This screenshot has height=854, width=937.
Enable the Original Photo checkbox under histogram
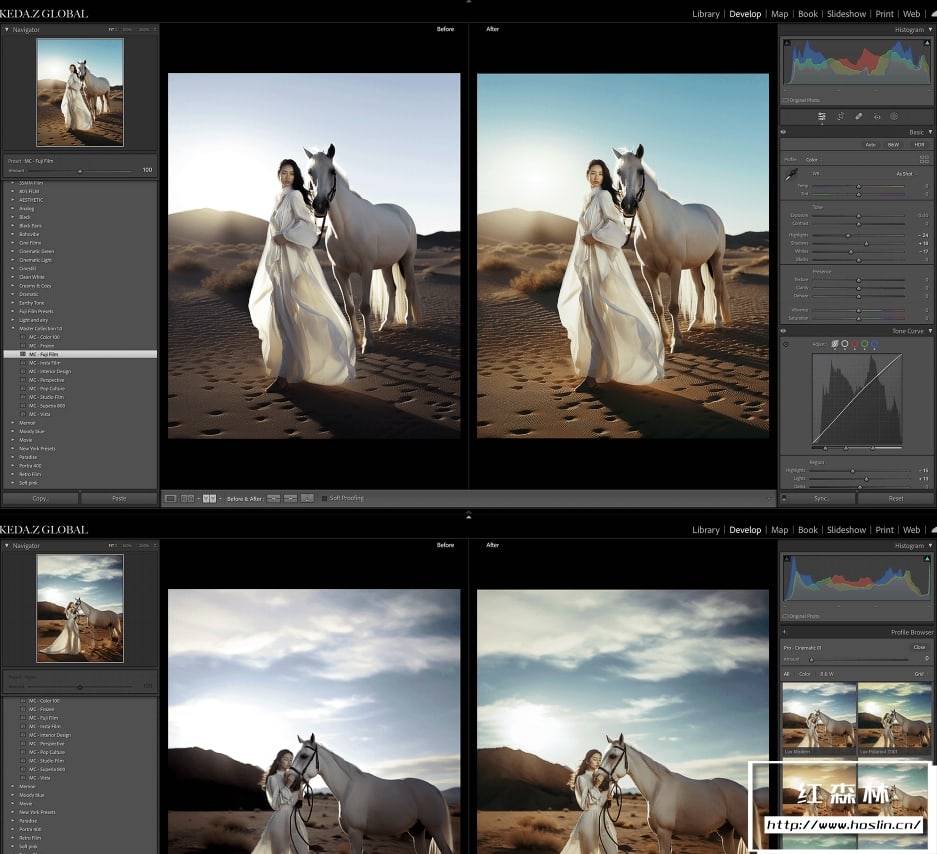click(x=785, y=100)
